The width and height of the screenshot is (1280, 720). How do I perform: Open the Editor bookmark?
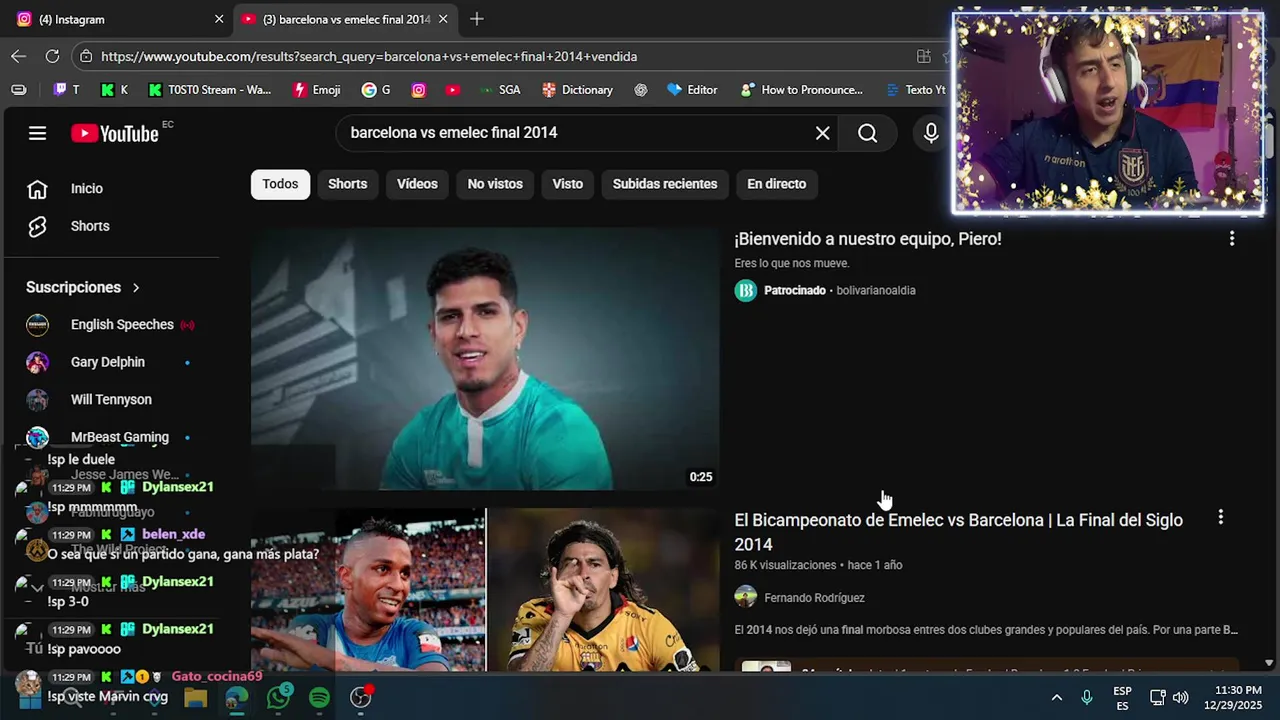pos(692,90)
